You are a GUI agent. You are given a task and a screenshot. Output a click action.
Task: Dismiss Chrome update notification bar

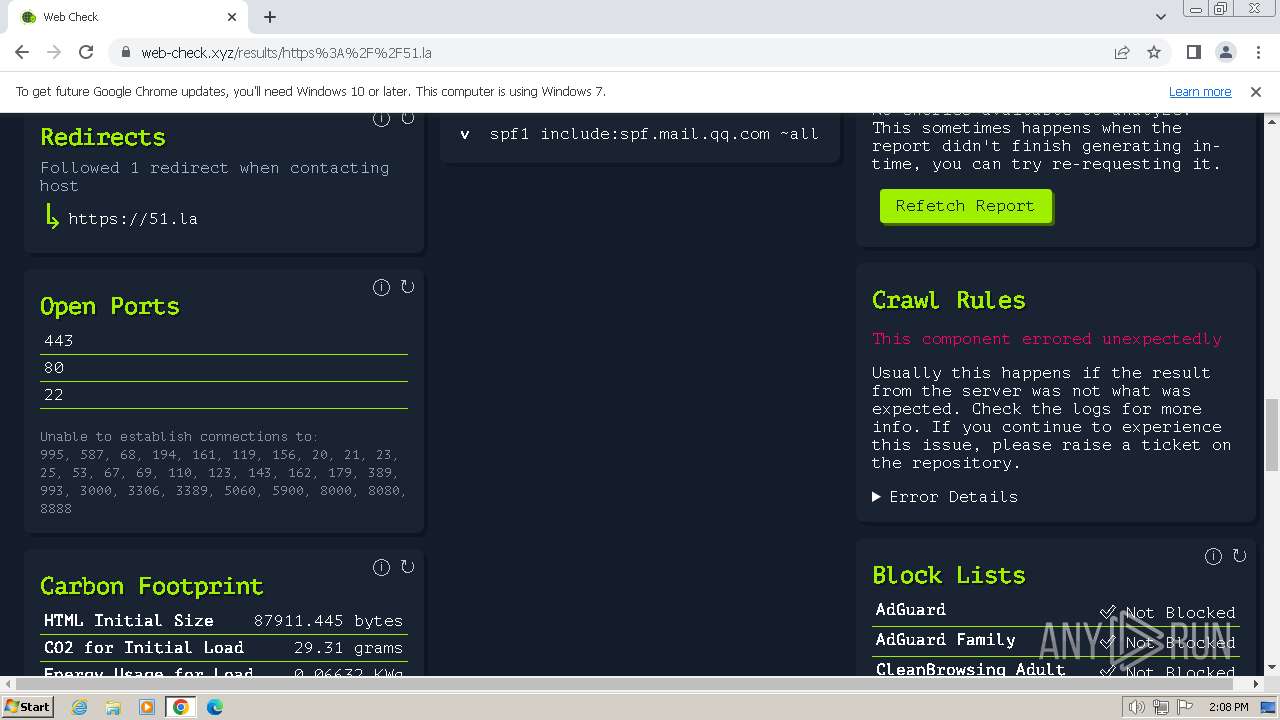click(x=1256, y=92)
